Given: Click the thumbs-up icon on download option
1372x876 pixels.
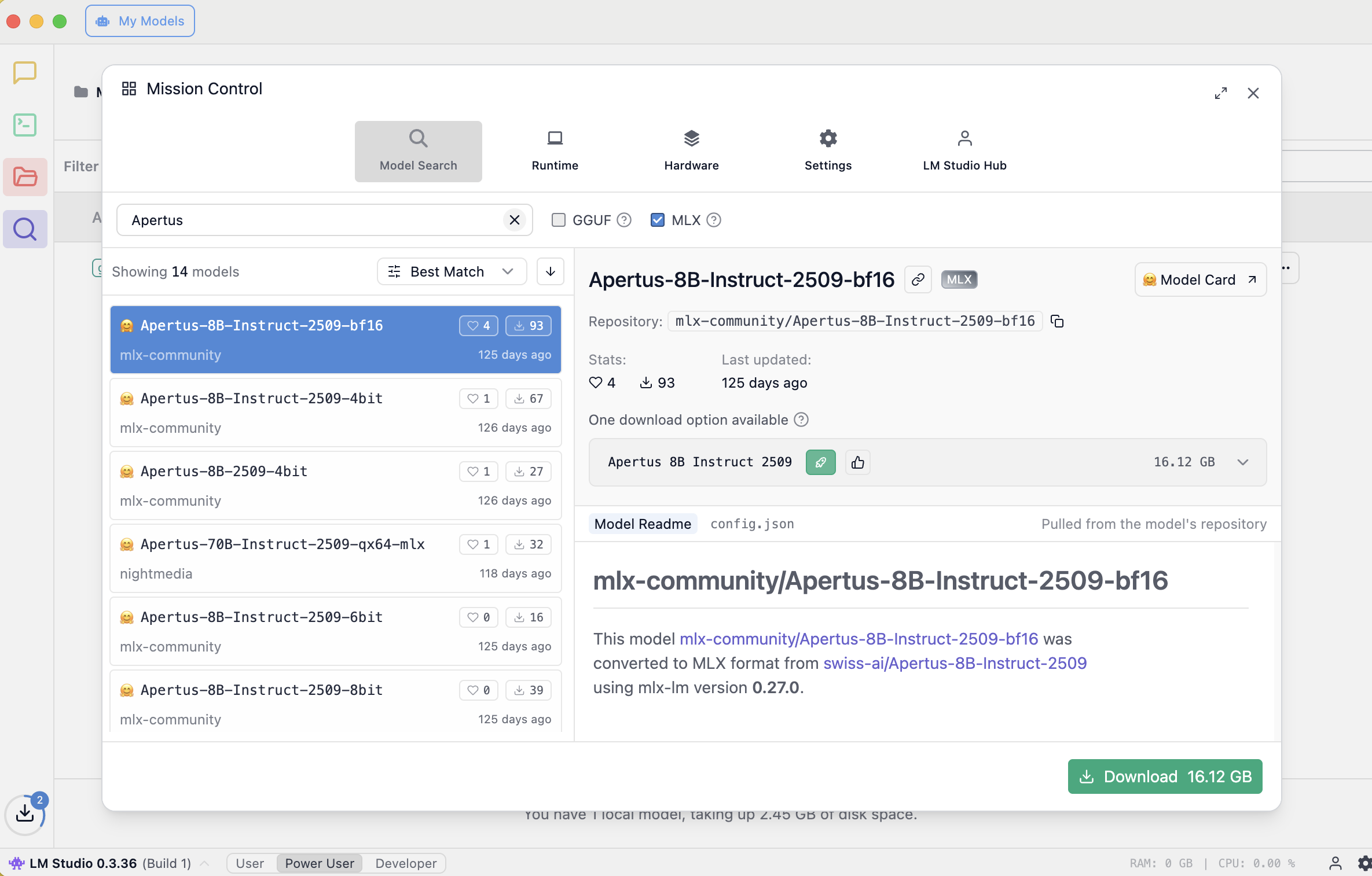Looking at the screenshot, I should coord(857,462).
